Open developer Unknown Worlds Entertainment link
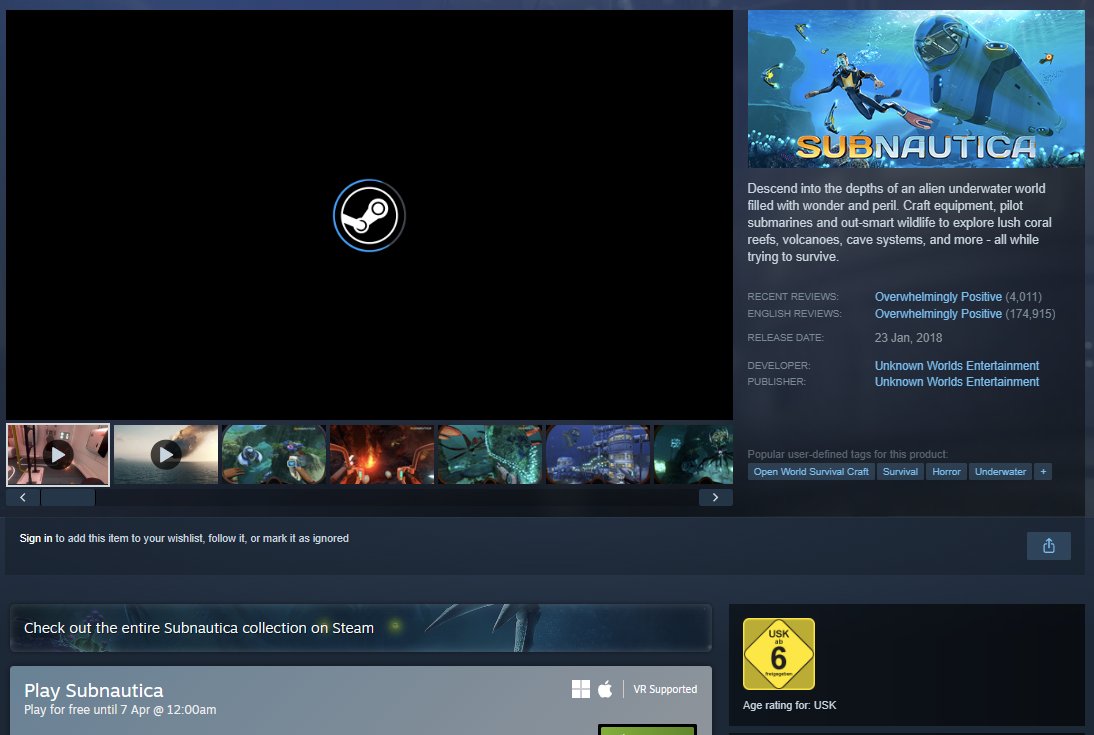The width and height of the screenshot is (1094, 735). coord(957,366)
